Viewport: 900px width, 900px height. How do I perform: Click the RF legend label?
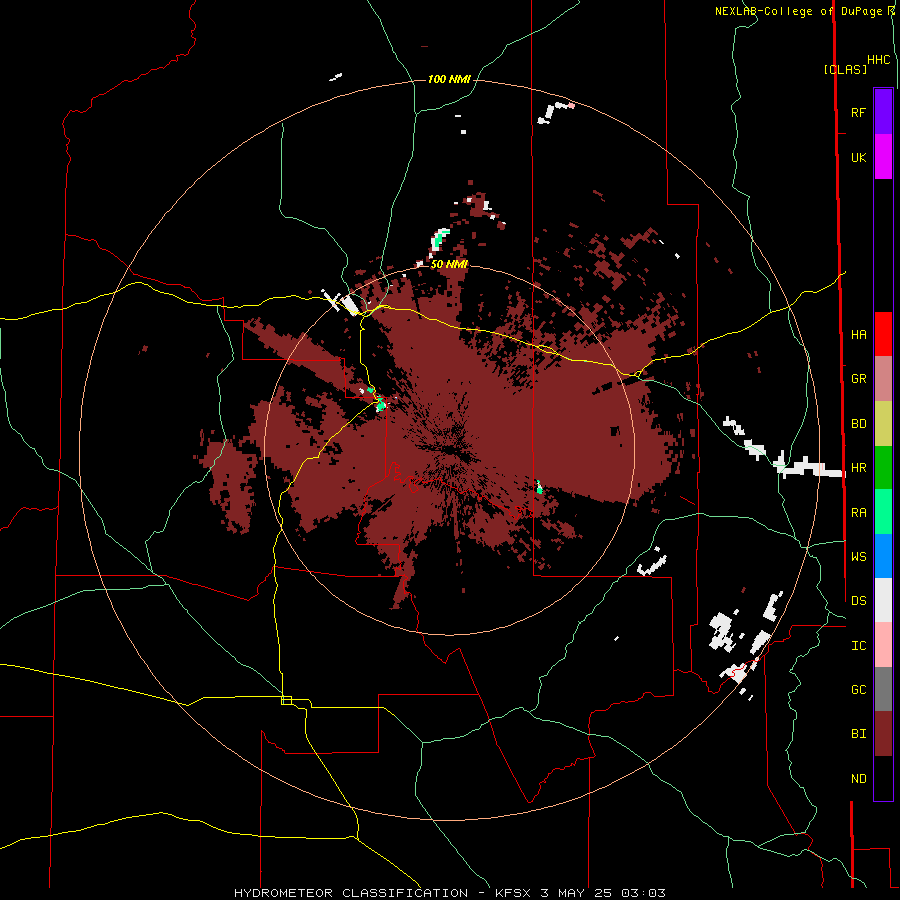pos(858,112)
